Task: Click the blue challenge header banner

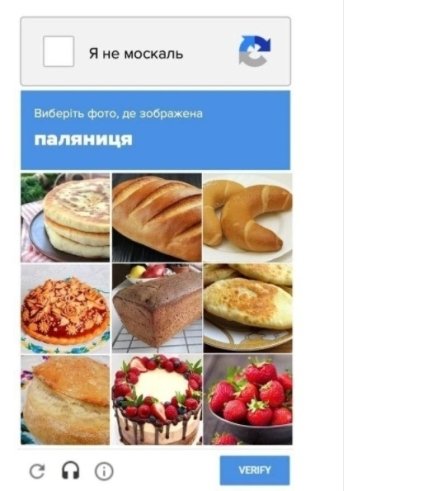Action: pyautogui.click(x=155, y=130)
